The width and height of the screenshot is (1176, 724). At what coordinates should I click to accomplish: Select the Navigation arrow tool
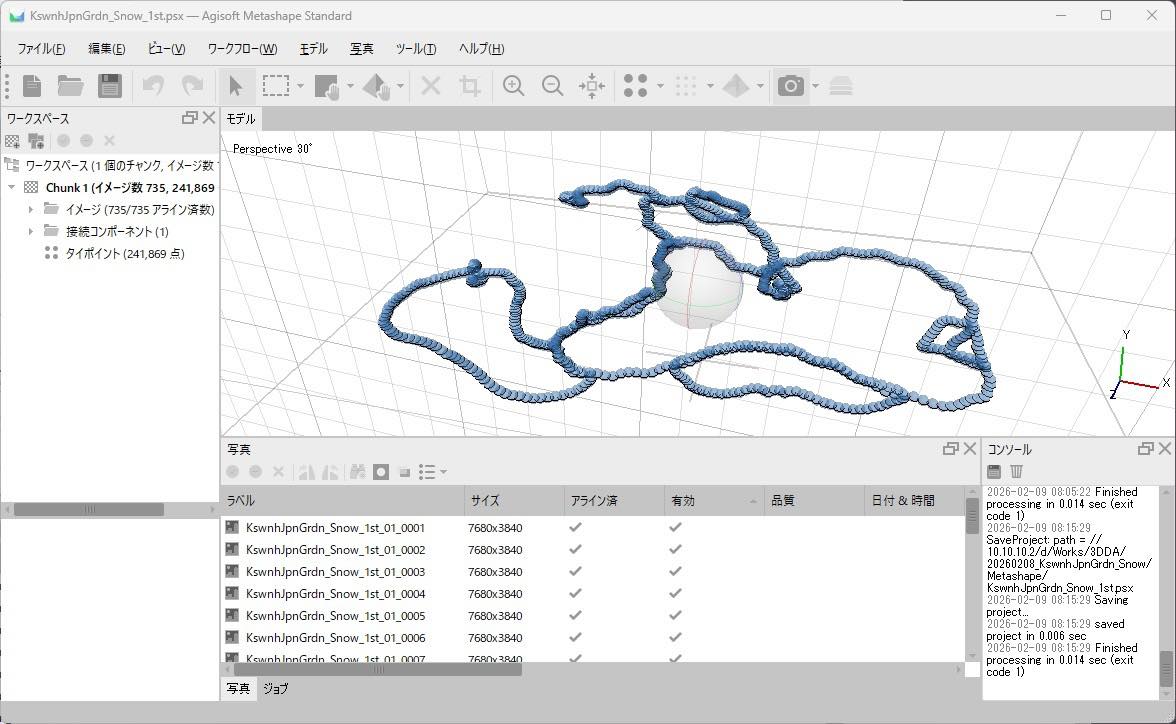coord(236,86)
